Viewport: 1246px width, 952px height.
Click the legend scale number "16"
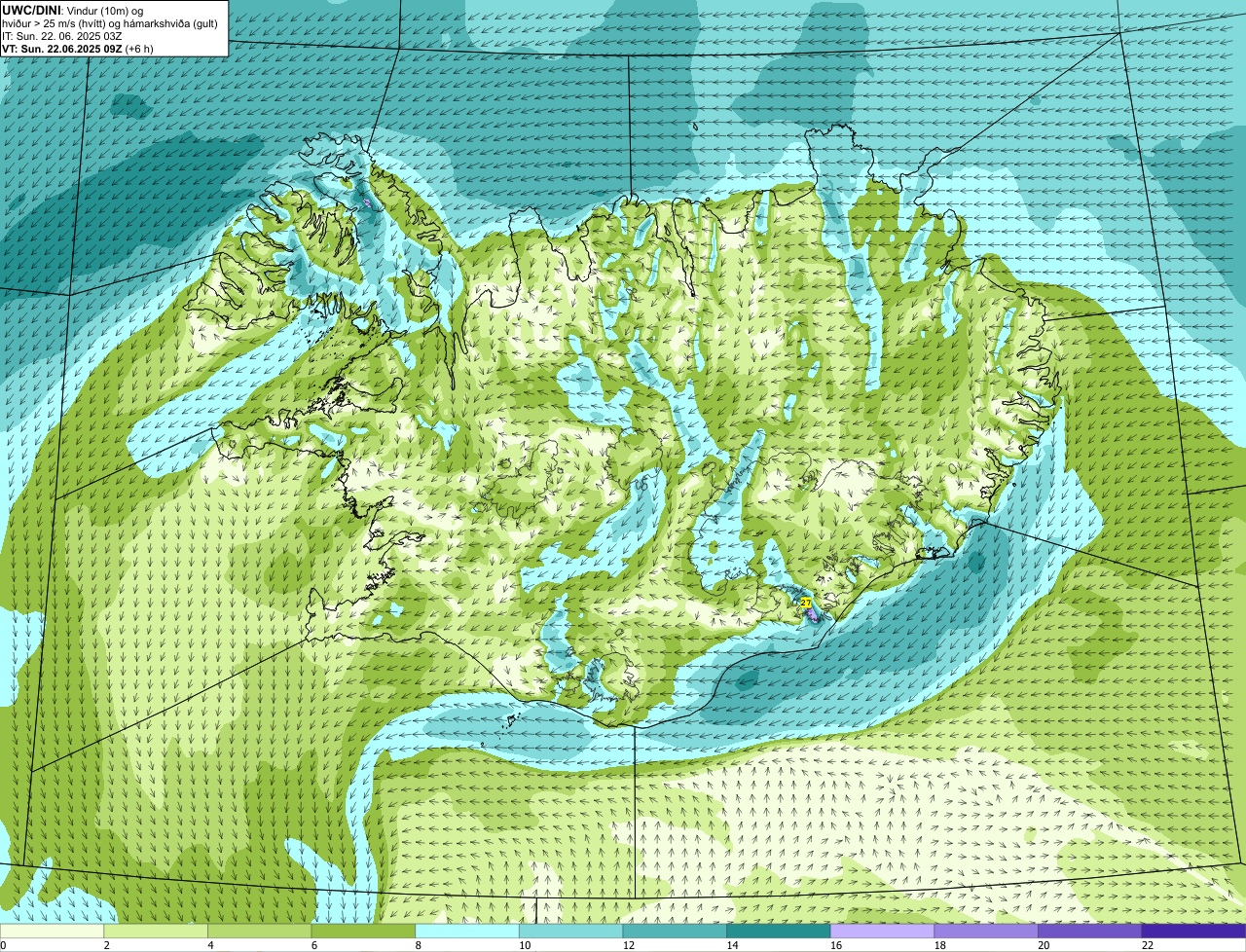click(x=835, y=945)
